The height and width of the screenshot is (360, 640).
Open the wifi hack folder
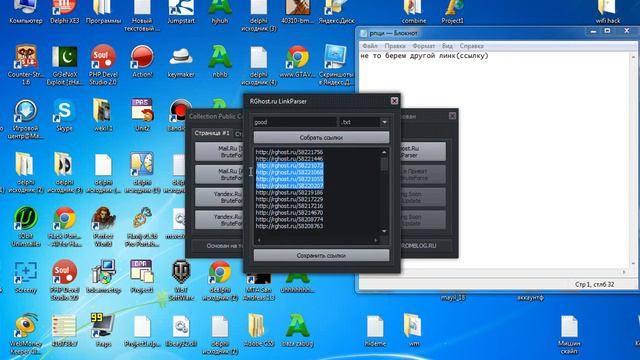(x=607, y=12)
